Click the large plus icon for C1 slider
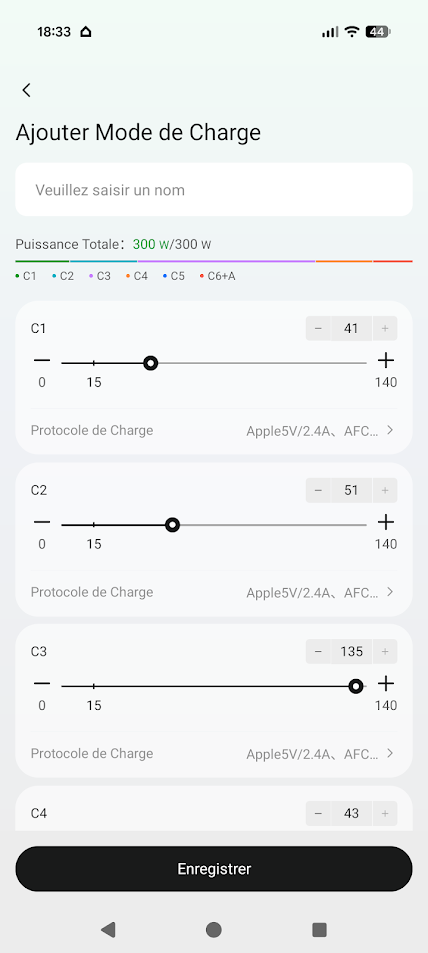 386,360
